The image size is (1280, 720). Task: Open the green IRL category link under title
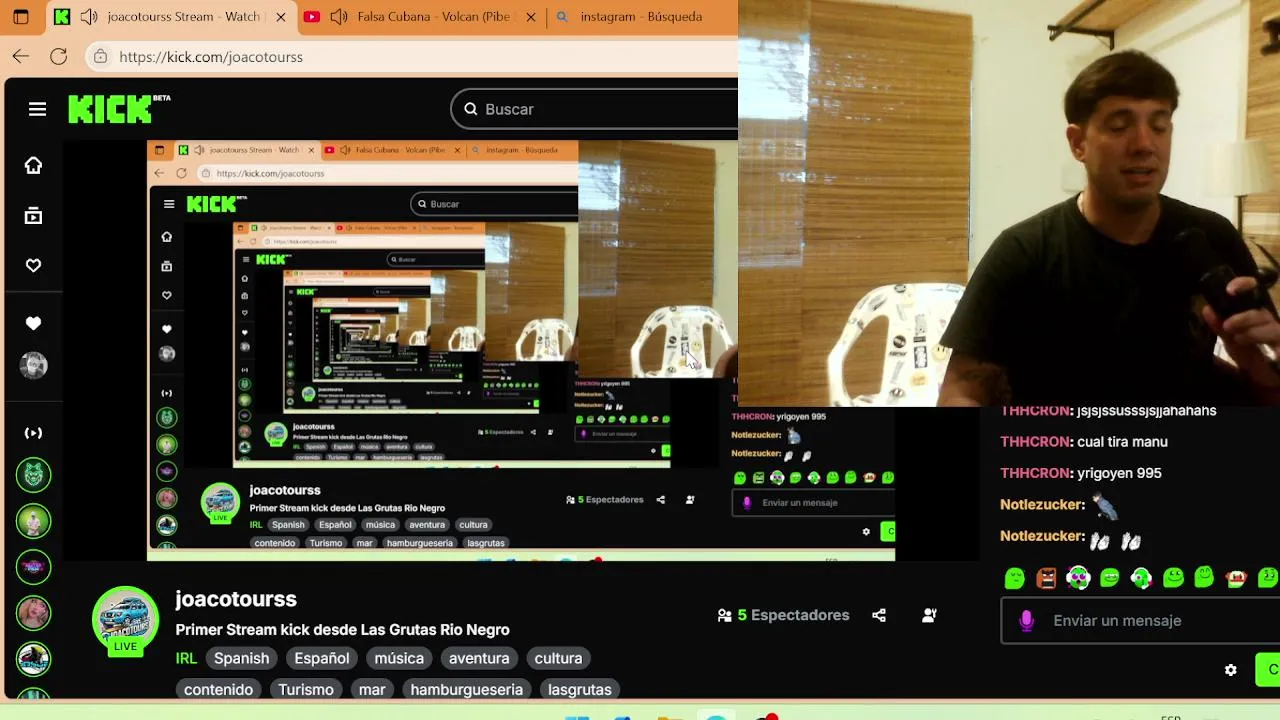click(186, 658)
